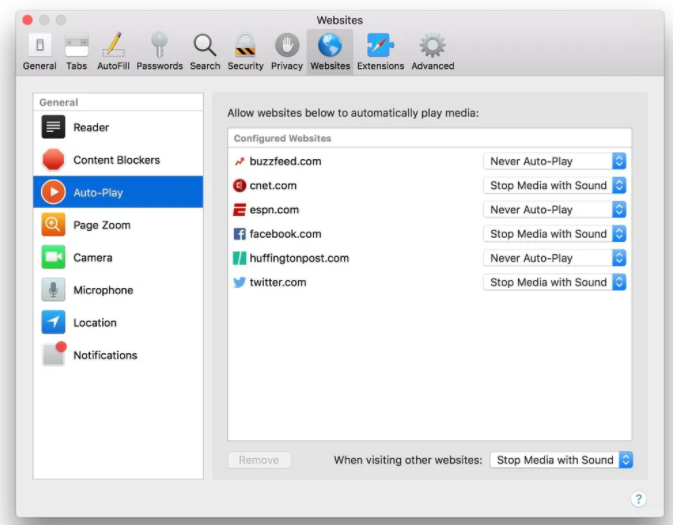Select Camera in the sidebar
This screenshot has height=525, width=673.
(x=118, y=257)
